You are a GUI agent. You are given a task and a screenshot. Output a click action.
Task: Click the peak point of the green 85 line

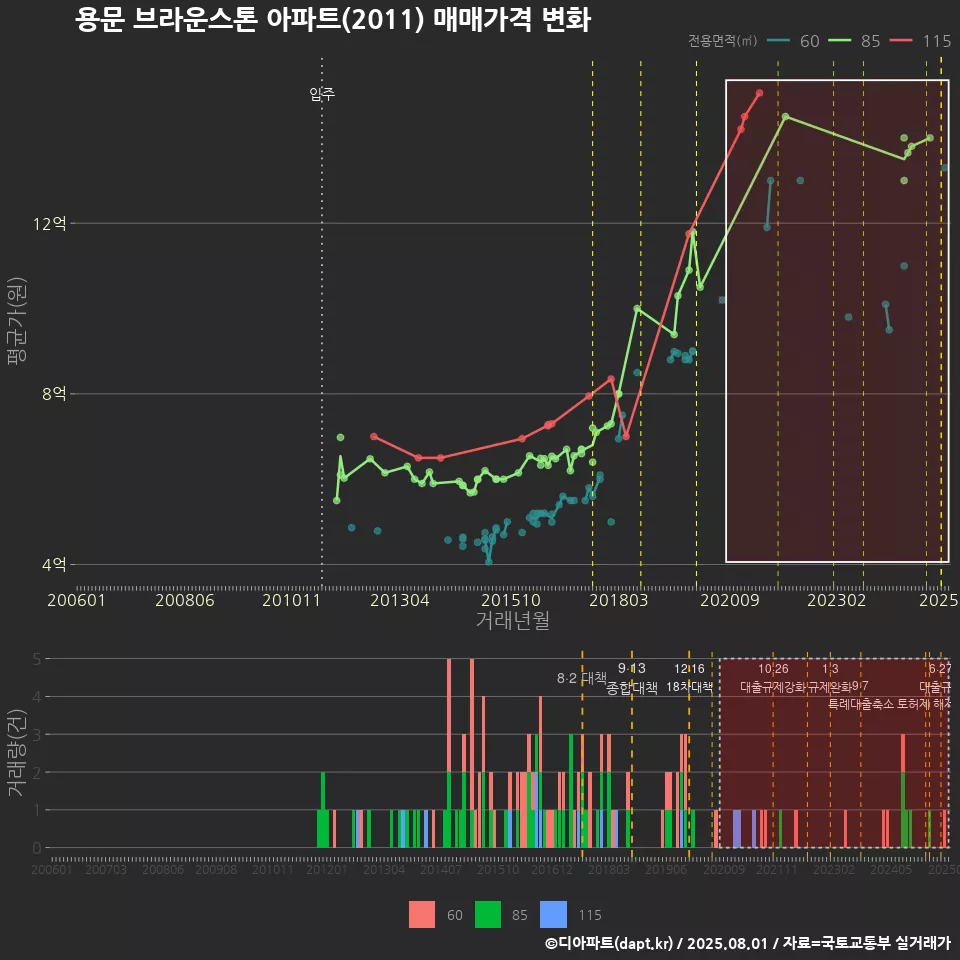(x=786, y=116)
